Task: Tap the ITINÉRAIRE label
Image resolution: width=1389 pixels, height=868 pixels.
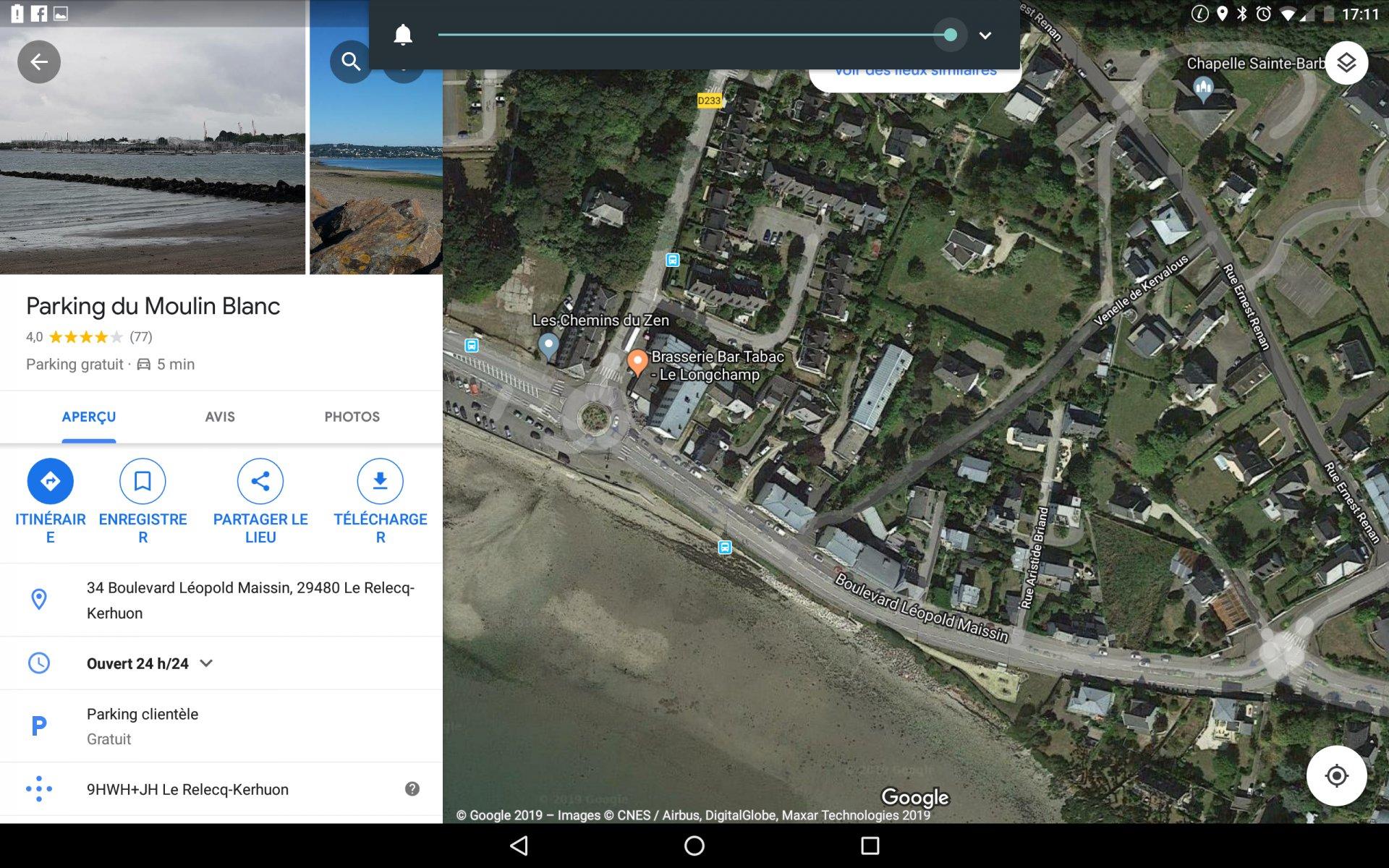Action: click(x=50, y=528)
